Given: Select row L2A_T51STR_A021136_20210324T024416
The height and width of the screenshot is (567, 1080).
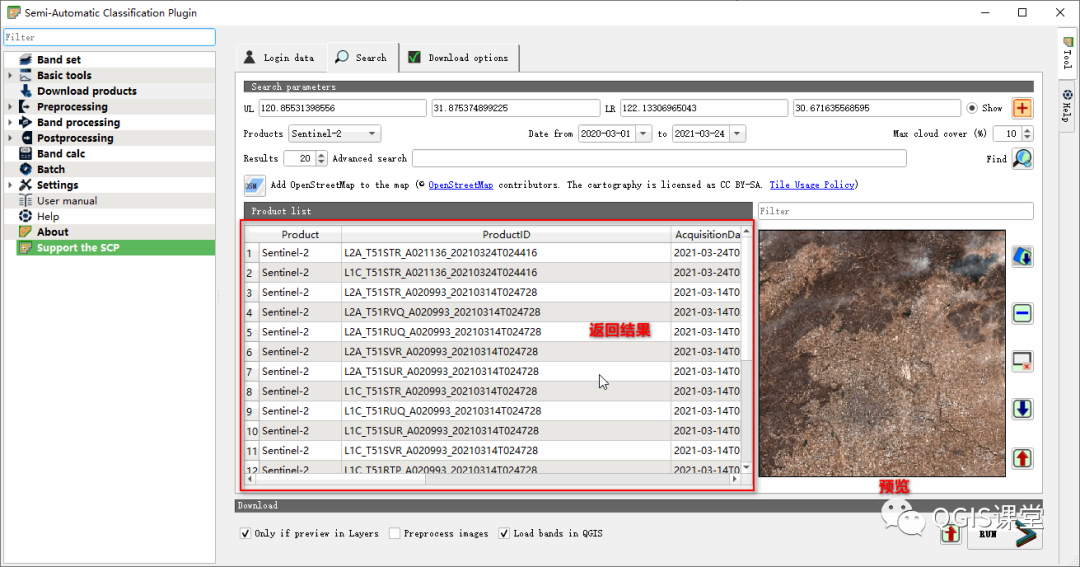Looking at the screenshot, I should (x=492, y=253).
